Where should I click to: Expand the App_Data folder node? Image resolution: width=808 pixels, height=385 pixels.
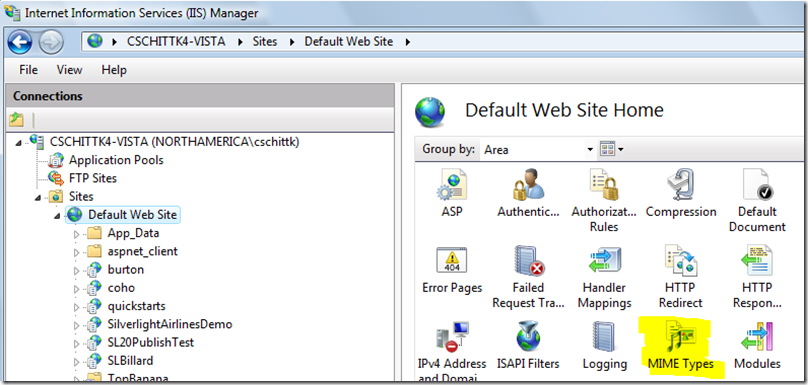coord(77,234)
